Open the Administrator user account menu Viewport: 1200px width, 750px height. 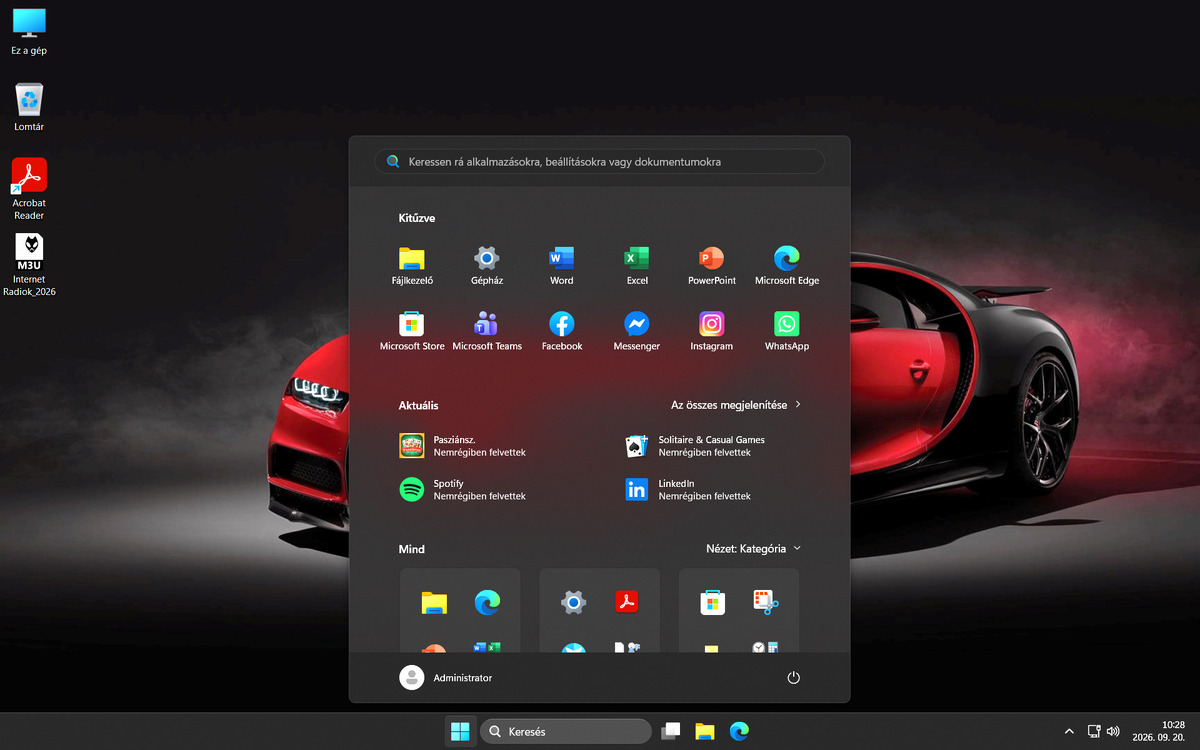tap(446, 677)
